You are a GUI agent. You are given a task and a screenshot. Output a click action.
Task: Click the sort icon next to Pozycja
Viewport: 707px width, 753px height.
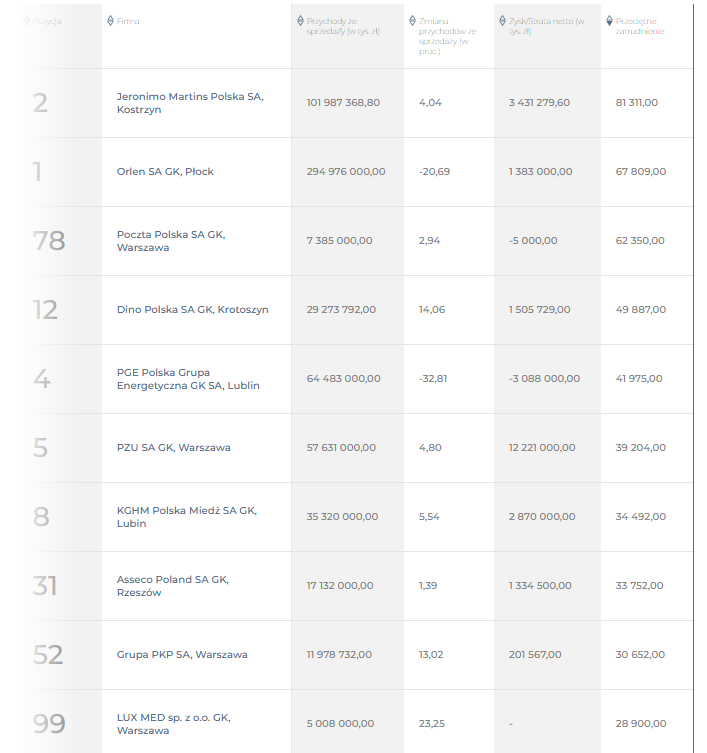tap(27, 21)
